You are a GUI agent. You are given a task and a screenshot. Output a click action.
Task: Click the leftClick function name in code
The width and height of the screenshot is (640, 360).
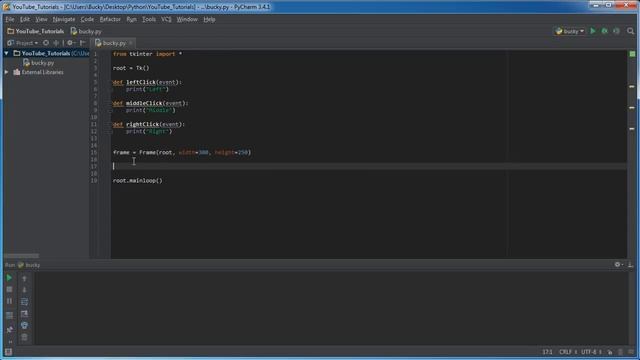point(141,82)
